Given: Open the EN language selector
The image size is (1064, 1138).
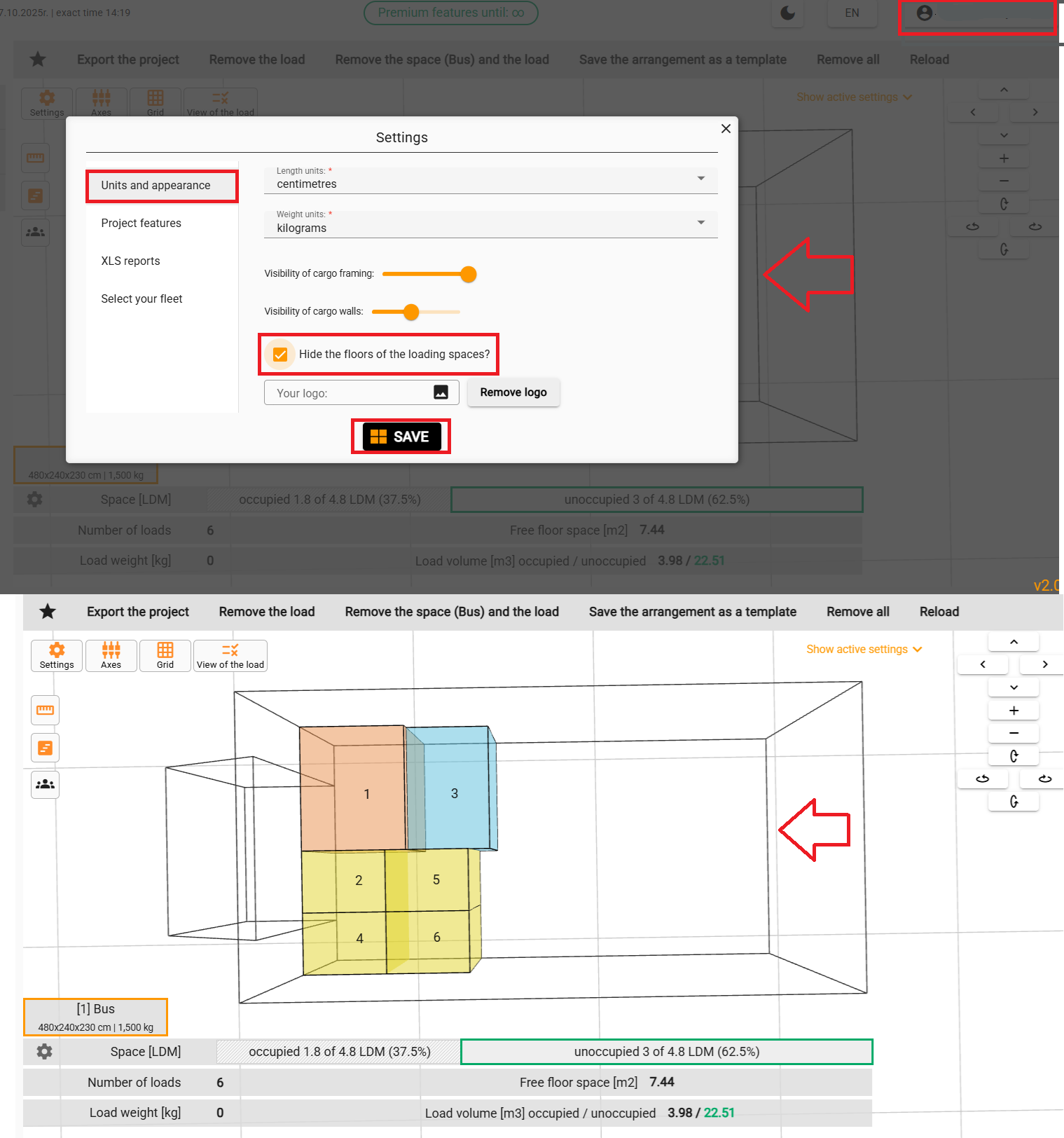Looking at the screenshot, I should pos(852,13).
